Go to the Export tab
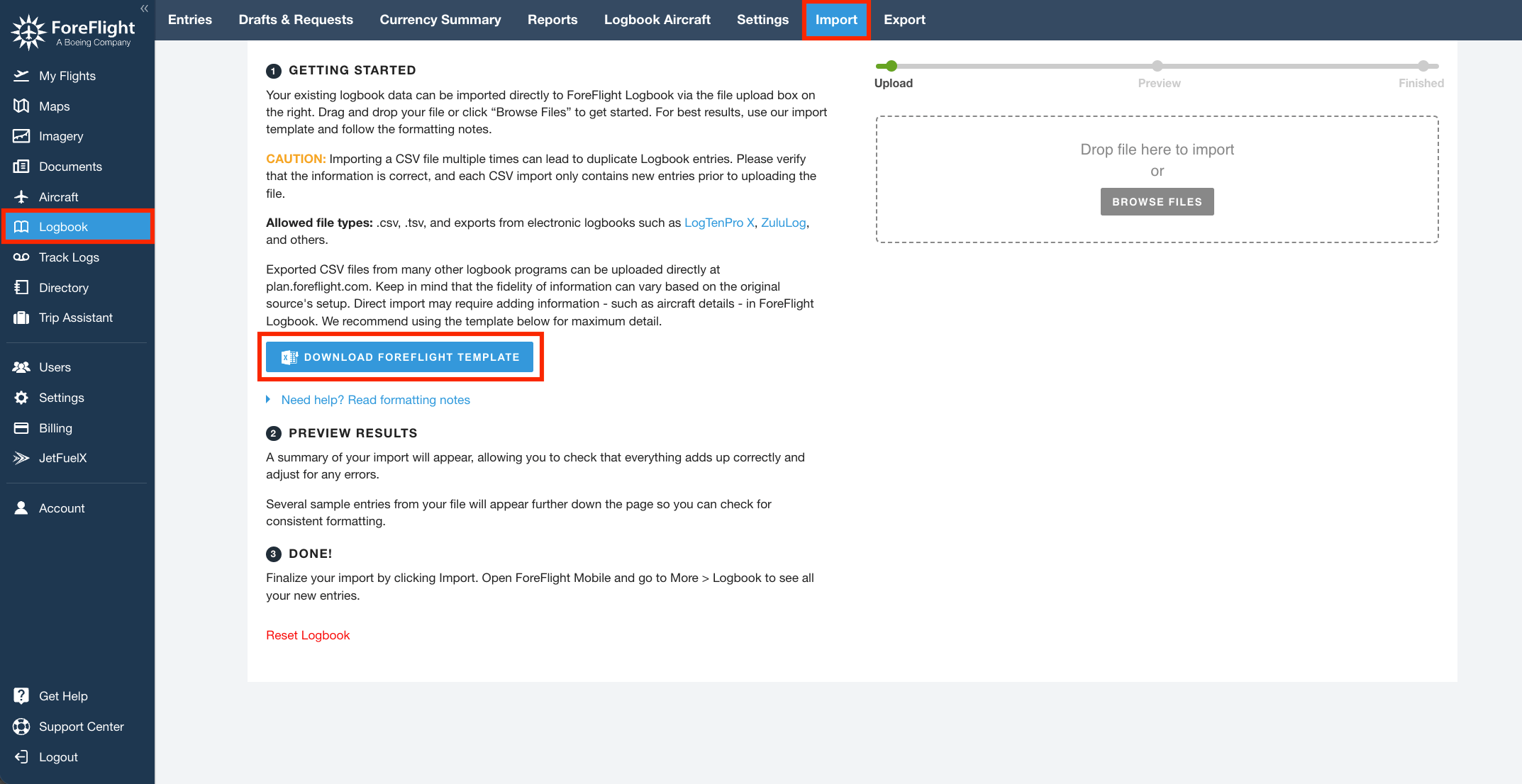This screenshot has width=1522, height=784. click(904, 20)
